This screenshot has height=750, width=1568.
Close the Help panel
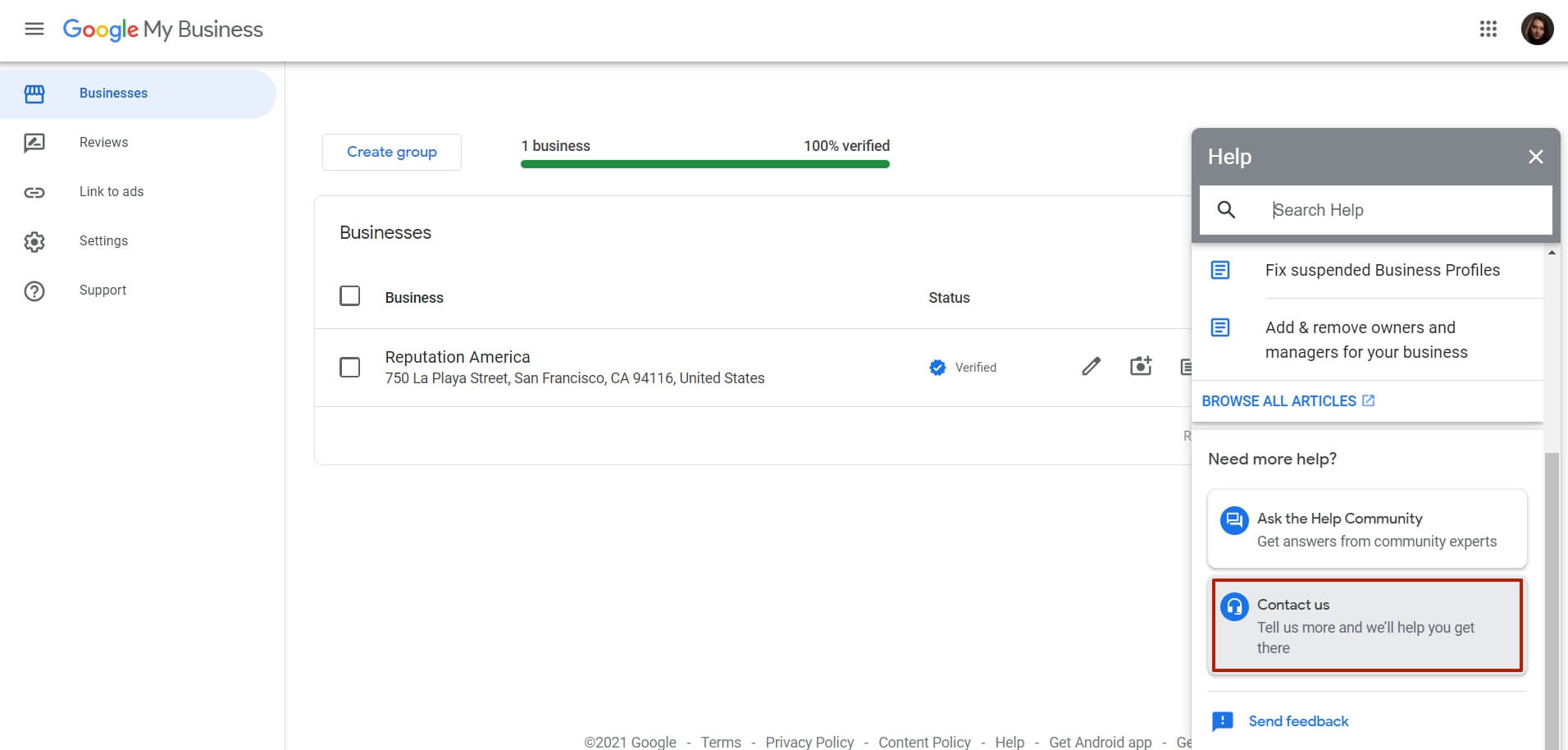click(x=1535, y=157)
